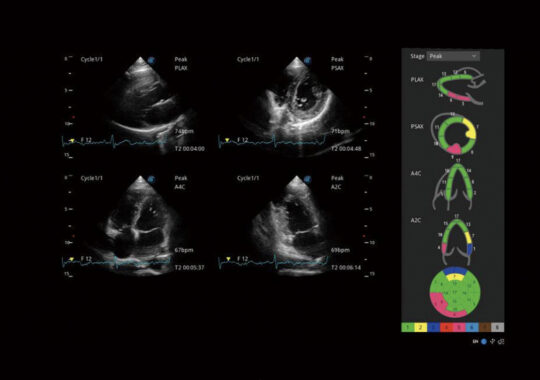
Task: Pick the brown score 7 swatch
Action: [x=485, y=327]
